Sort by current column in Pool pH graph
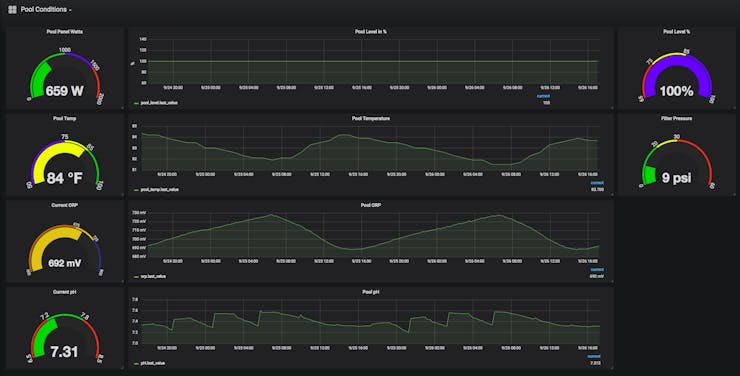 (x=594, y=357)
